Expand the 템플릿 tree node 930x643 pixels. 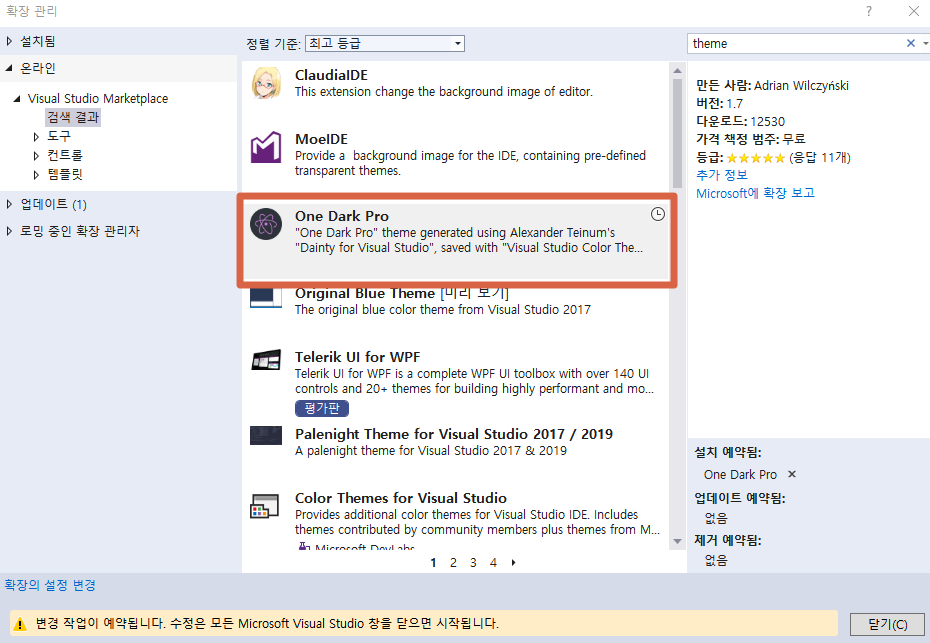click(36, 174)
